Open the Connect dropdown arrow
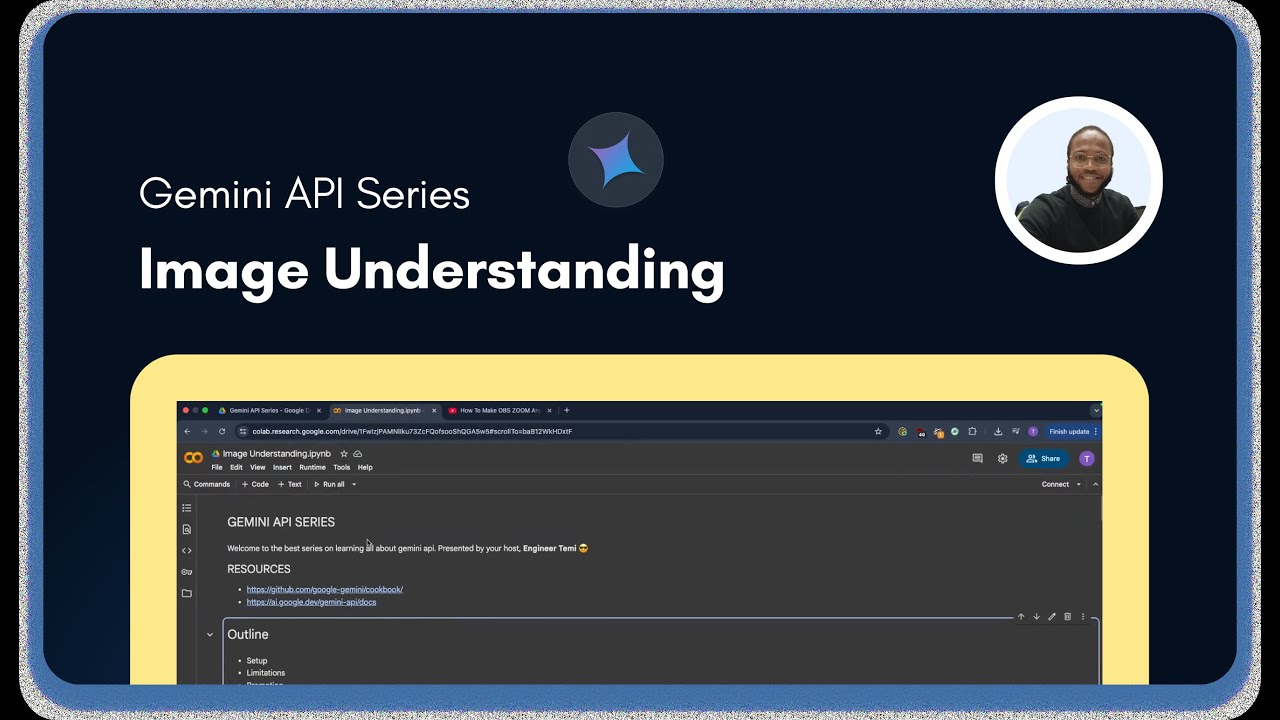 [1078, 485]
